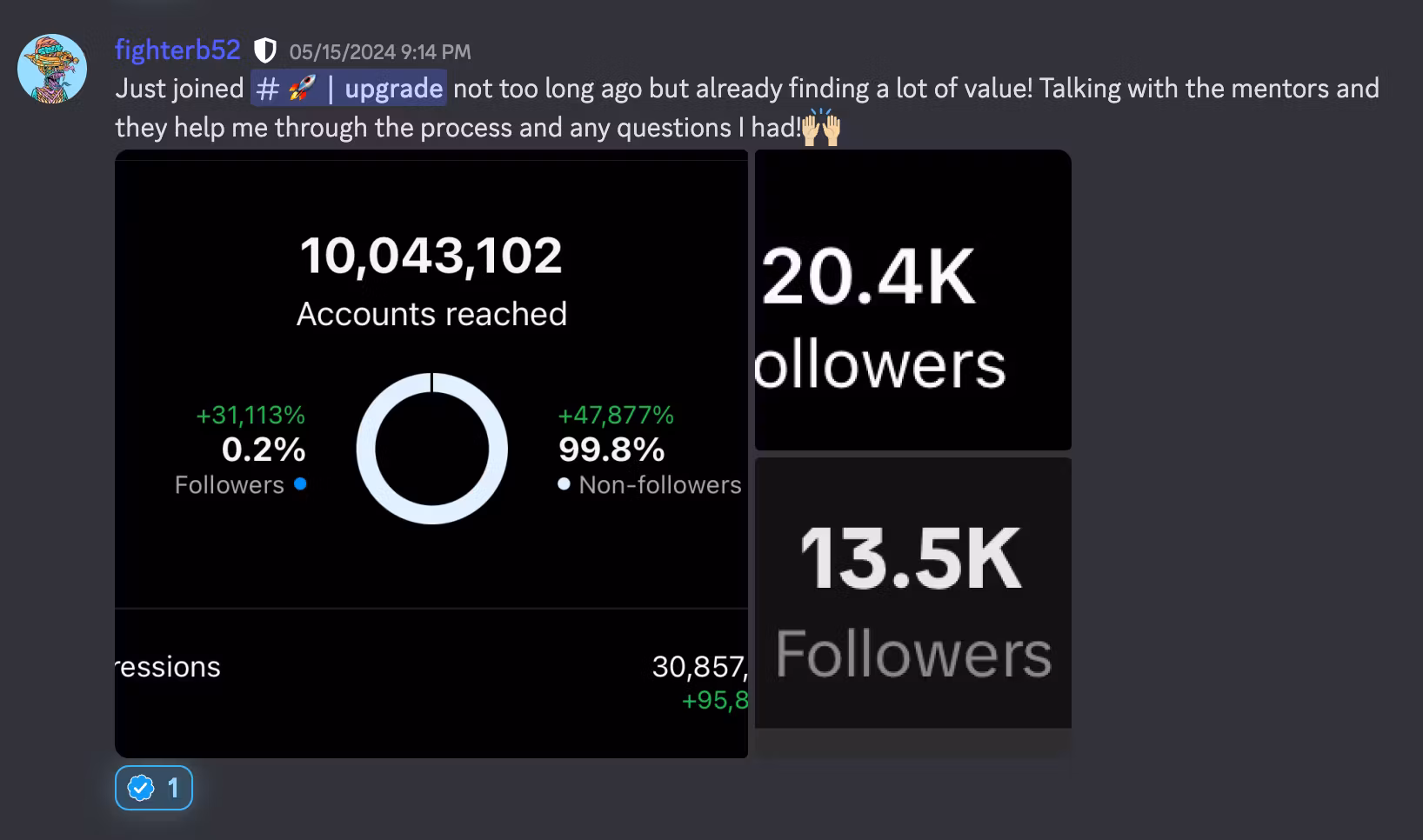Click the 30,857 impressions number

point(698,667)
